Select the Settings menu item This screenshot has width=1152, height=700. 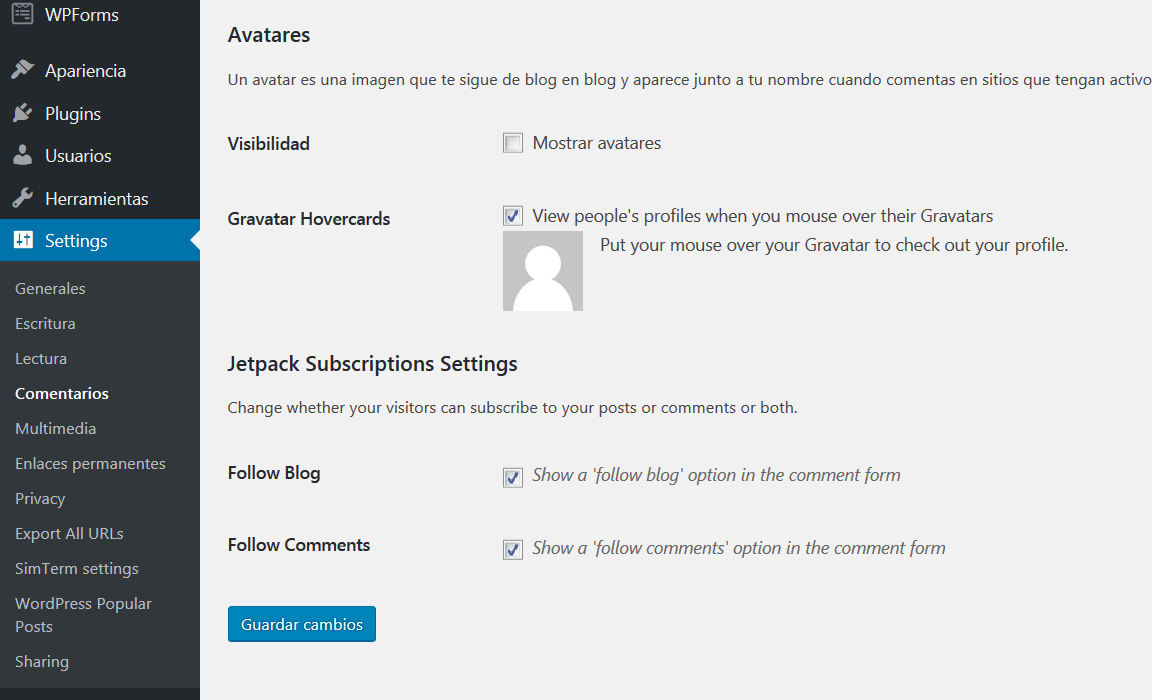tap(100, 240)
